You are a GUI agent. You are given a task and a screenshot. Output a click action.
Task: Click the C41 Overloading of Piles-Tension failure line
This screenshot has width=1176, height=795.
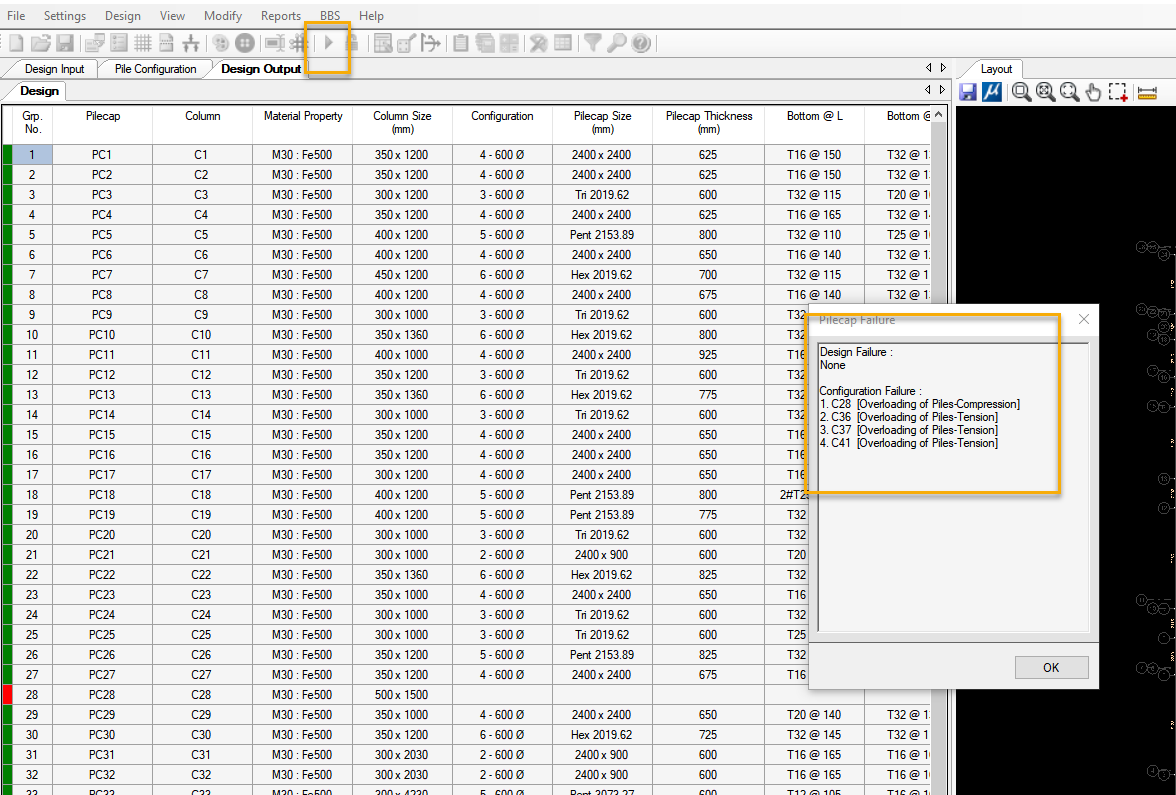coord(908,443)
